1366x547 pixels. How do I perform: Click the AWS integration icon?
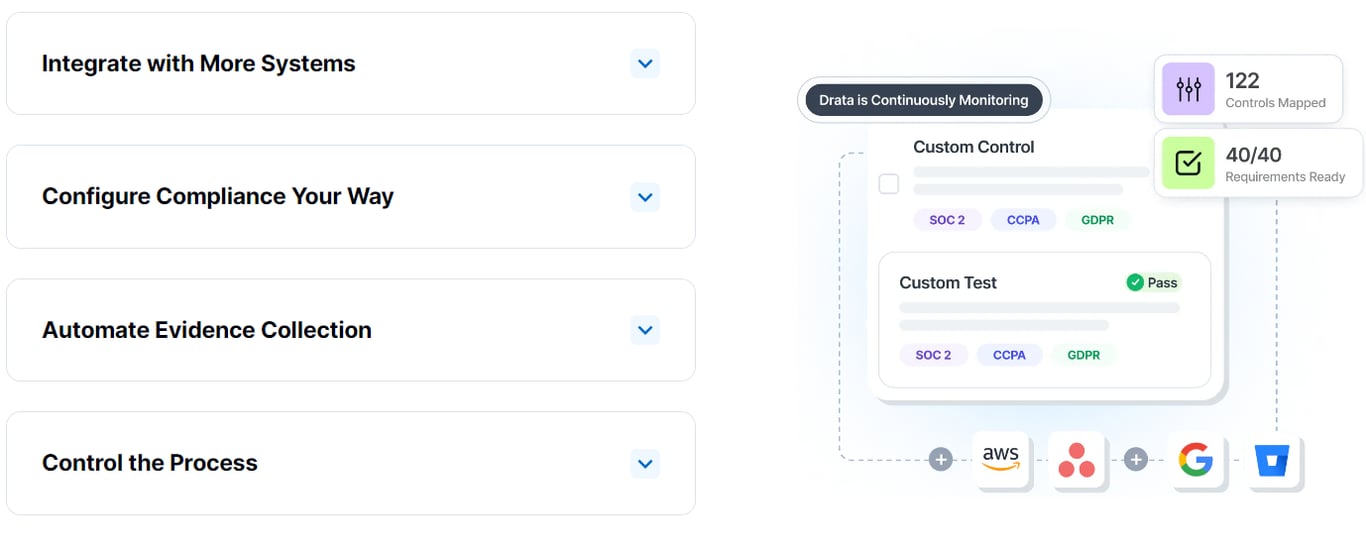pos(1000,459)
